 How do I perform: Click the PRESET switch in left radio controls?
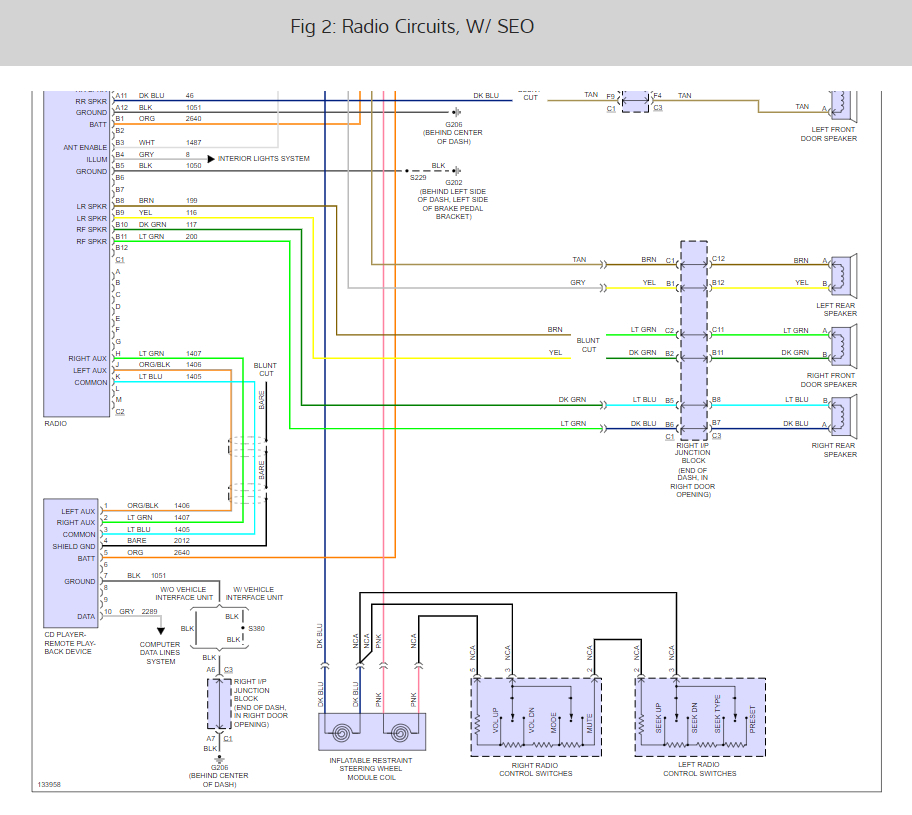(753, 718)
